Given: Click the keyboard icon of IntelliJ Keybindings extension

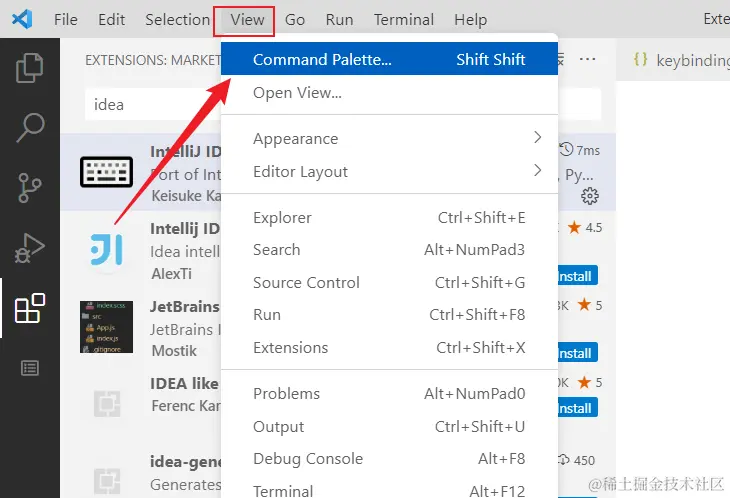Looking at the screenshot, I should coord(106,172).
